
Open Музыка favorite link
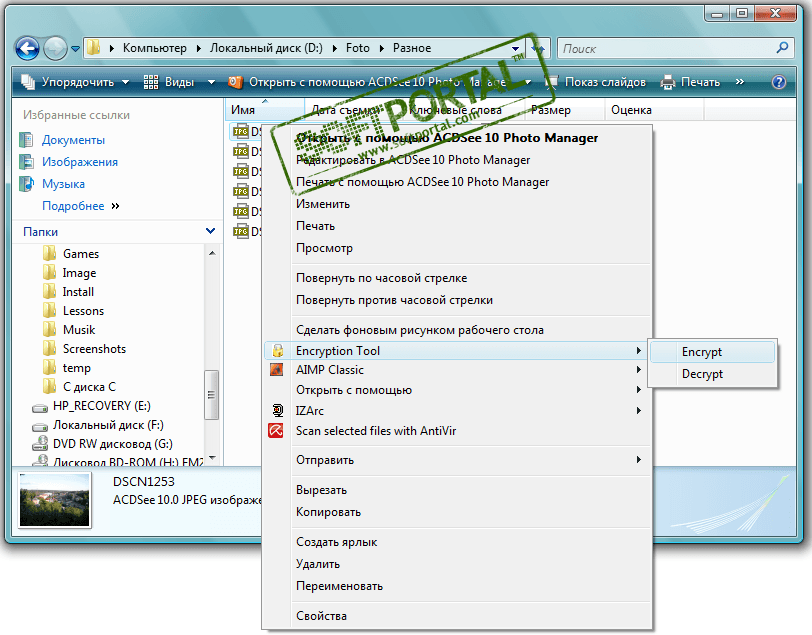(x=63, y=184)
